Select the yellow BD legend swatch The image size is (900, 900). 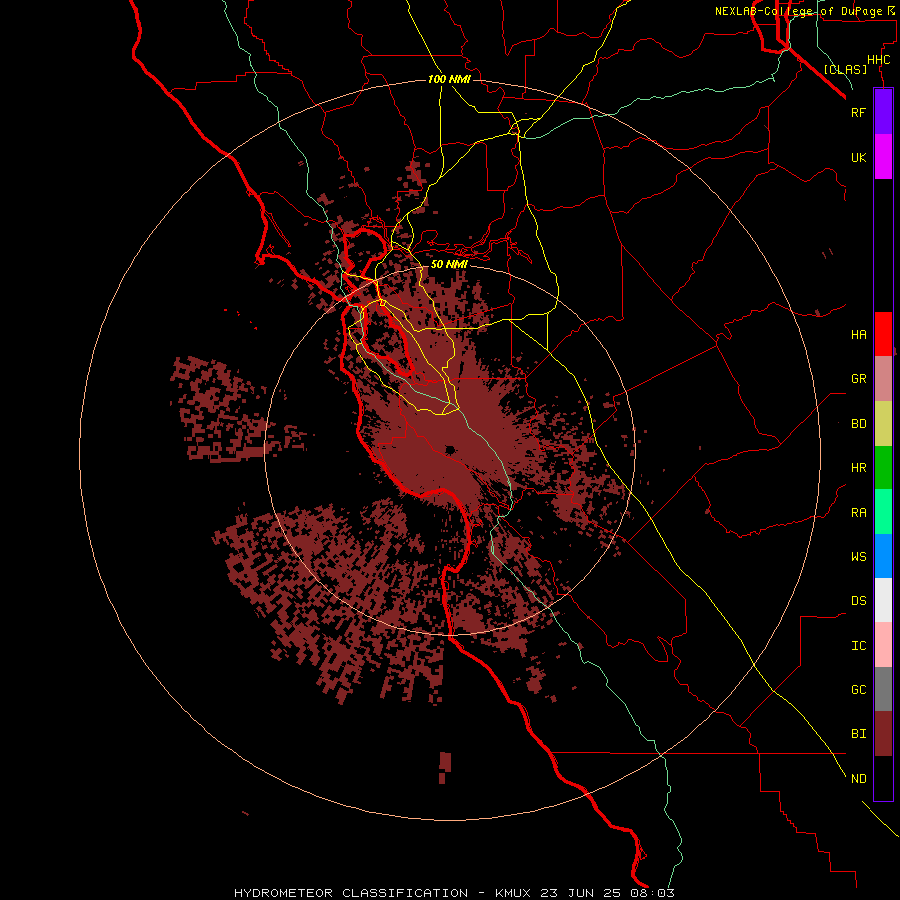(x=883, y=424)
